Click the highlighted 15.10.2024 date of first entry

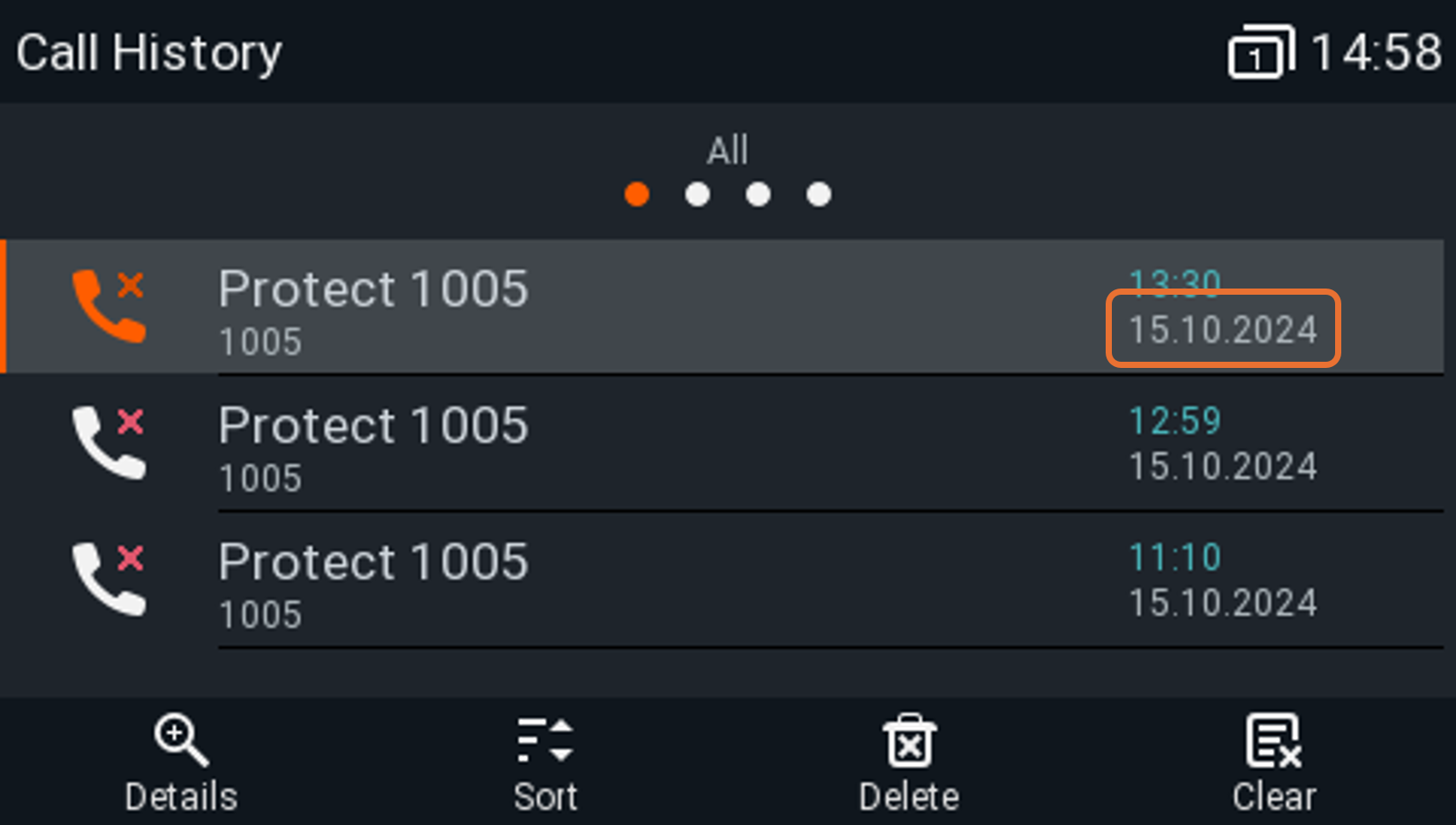[1224, 329]
